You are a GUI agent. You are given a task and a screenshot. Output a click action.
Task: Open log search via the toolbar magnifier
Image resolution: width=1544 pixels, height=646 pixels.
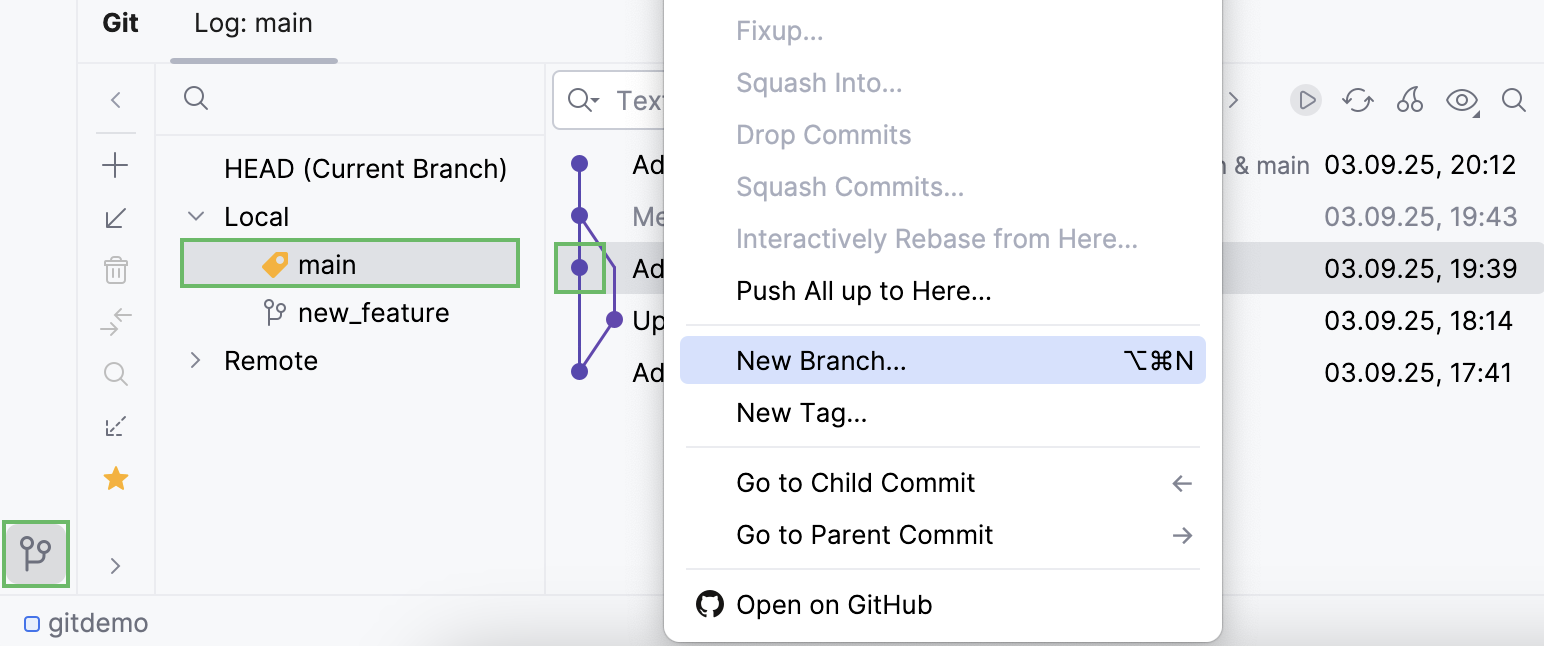[x=1513, y=100]
